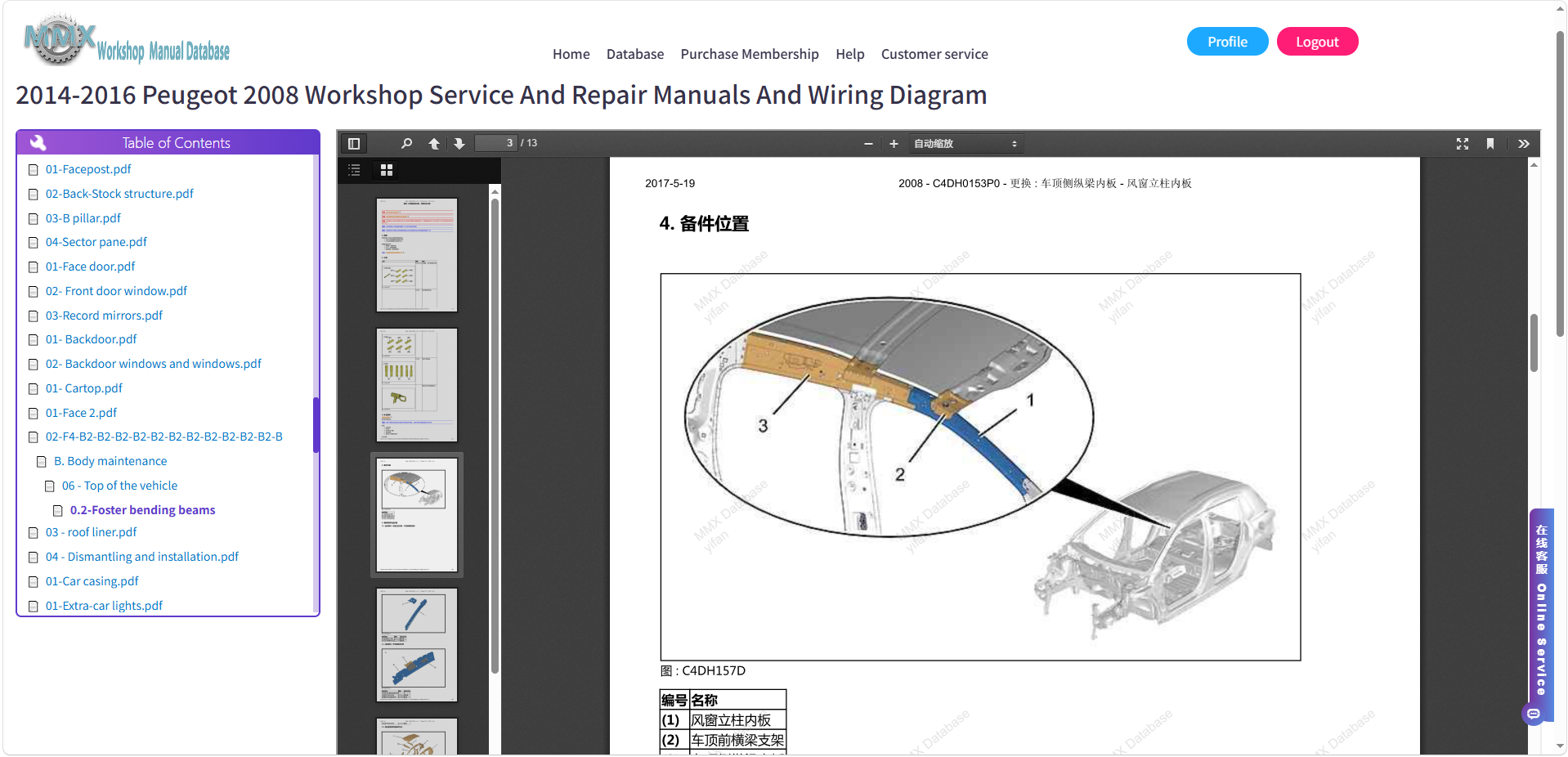
Task: Open the zoom level dropdown
Action: [965, 144]
